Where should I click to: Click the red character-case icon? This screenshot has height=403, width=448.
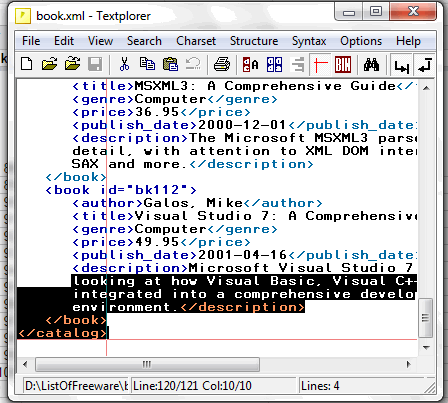coord(251,65)
